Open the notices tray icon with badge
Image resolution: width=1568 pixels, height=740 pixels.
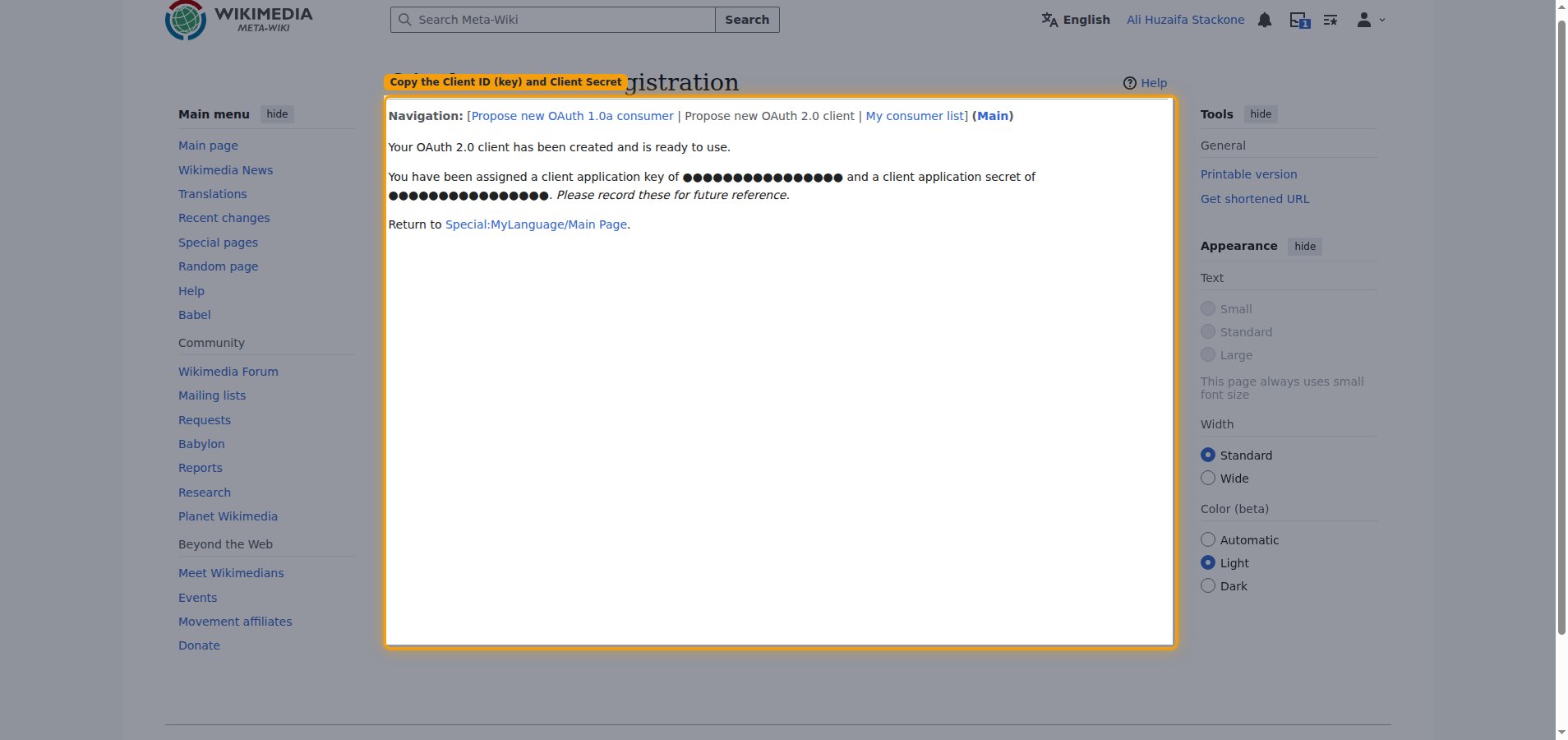1299,20
